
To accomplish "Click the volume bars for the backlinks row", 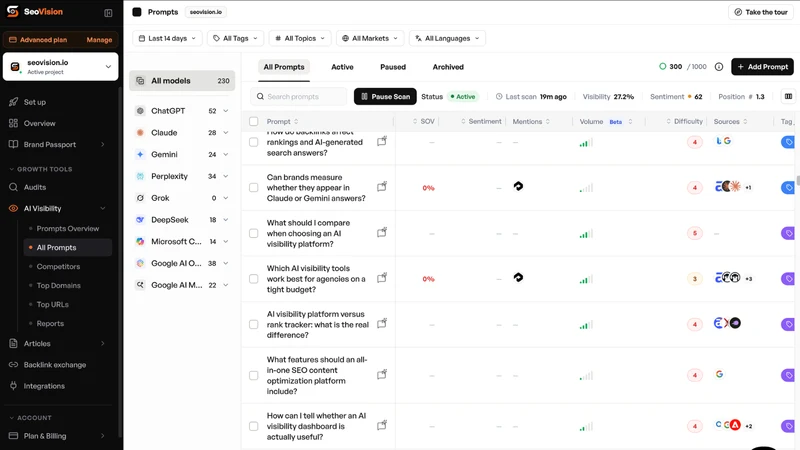I will 586,143.
